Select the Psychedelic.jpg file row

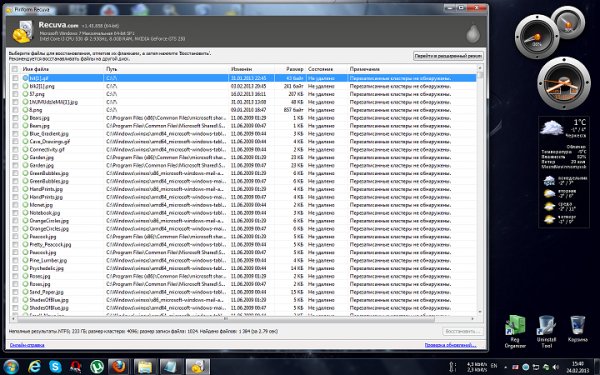(243, 268)
